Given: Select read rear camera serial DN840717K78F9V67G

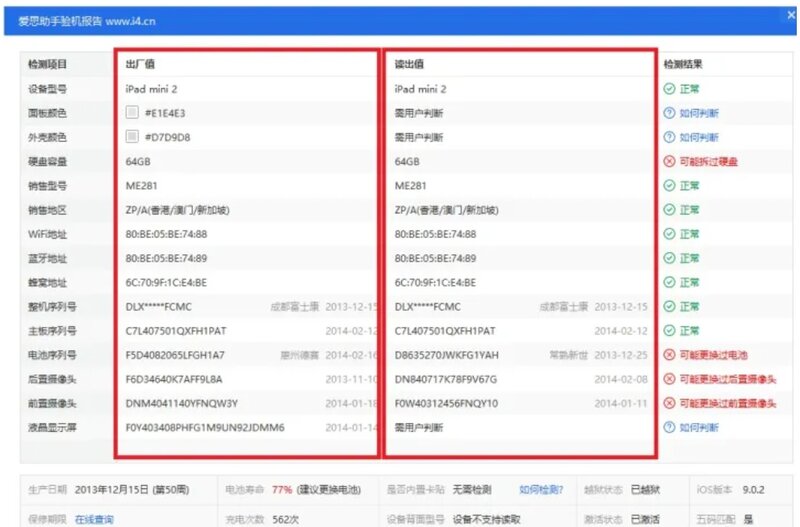Looking at the screenshot, I should (445, 379).
